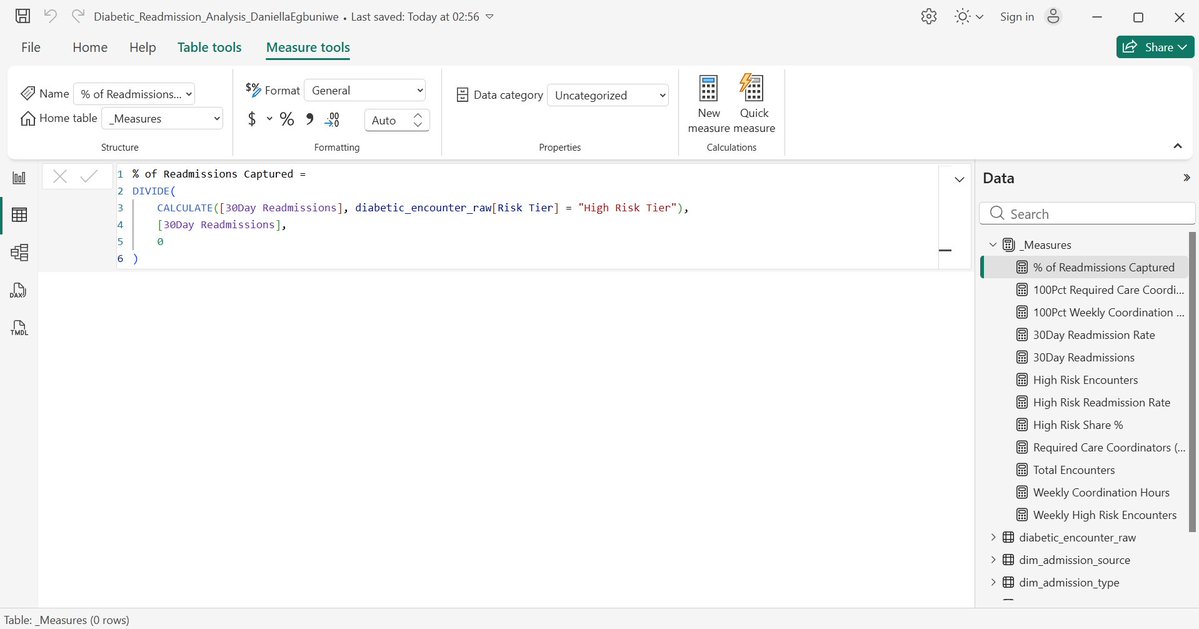This screenshot has width=1199, height=629.
Task: Switch to Model view icon
Action: [x=19, y=253]
